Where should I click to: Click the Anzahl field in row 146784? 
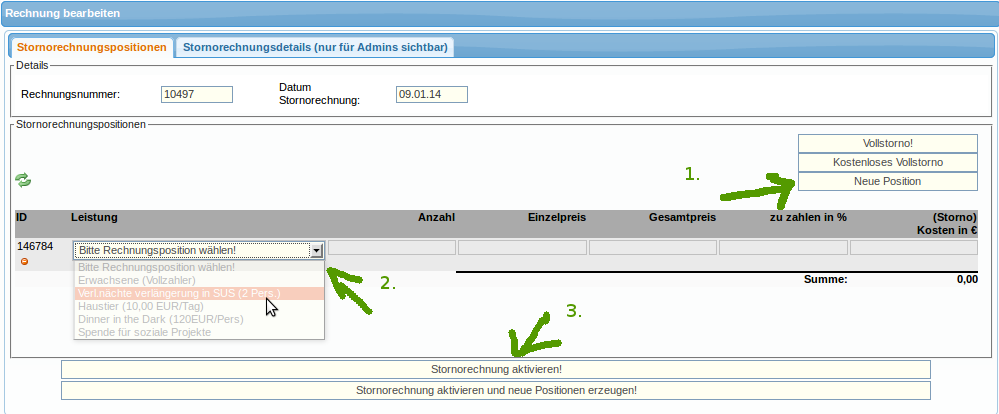point(392,248)
